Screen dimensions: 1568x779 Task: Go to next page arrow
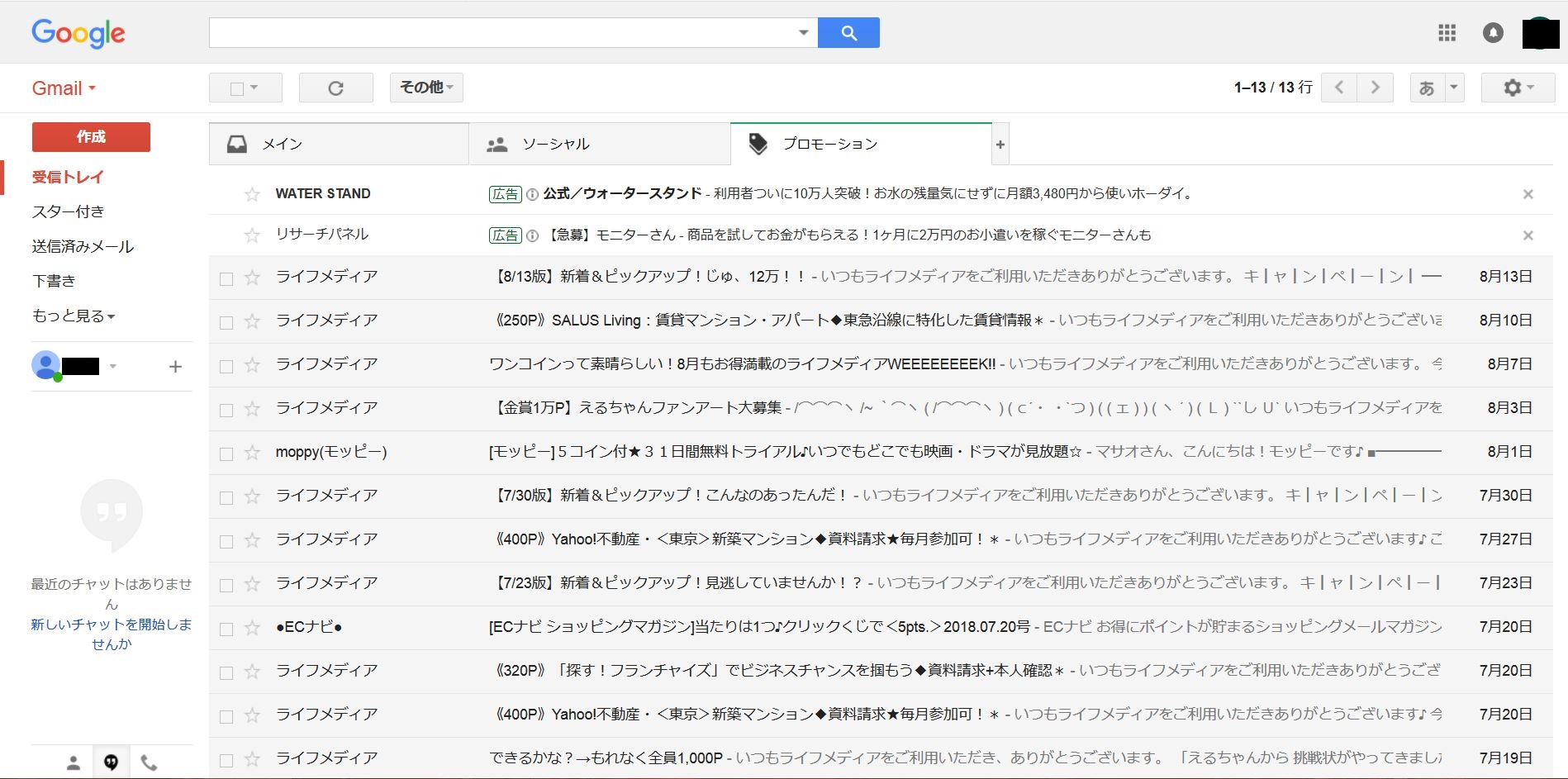[x=1375, y=88]
